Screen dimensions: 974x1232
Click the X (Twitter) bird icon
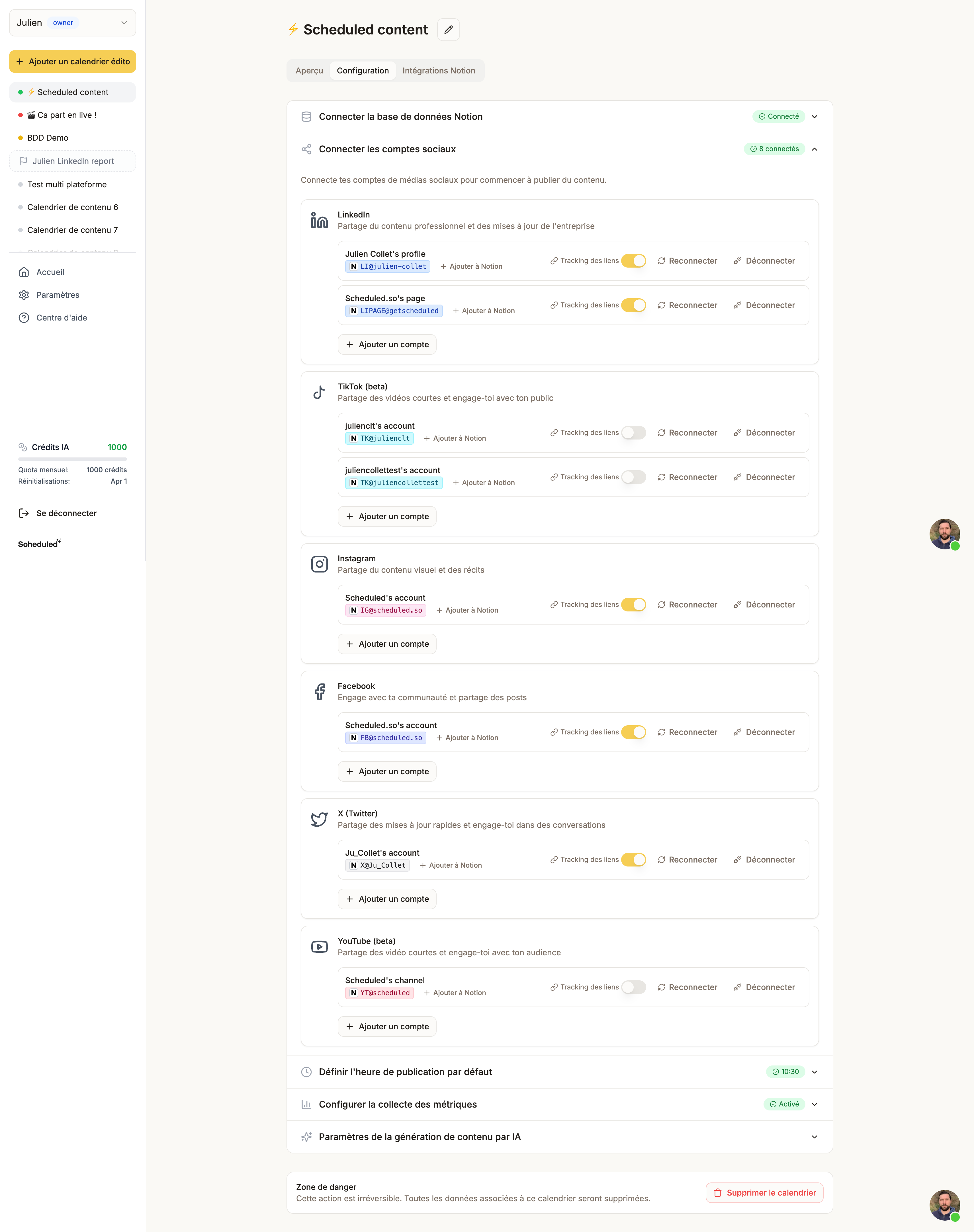(319, 819)
